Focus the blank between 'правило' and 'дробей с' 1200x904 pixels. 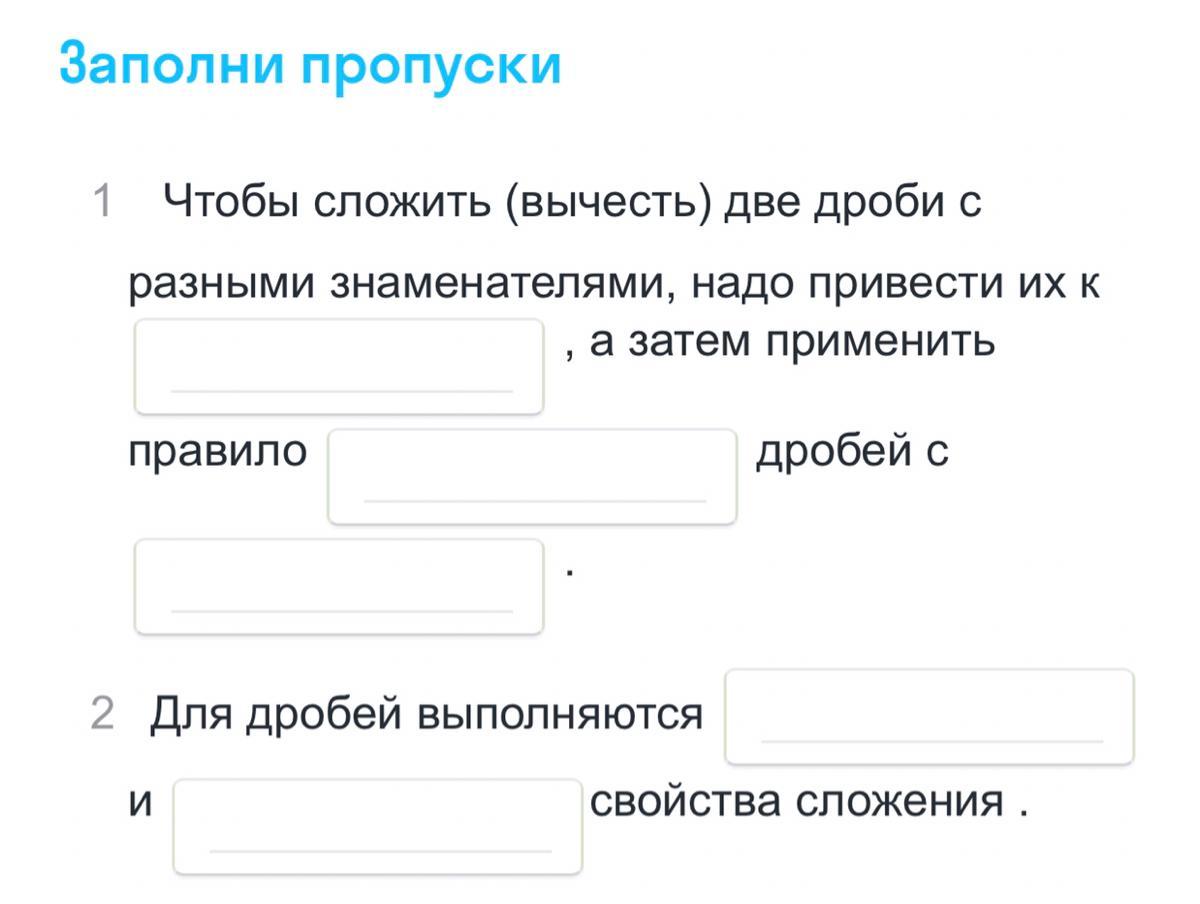coord(532,476)
